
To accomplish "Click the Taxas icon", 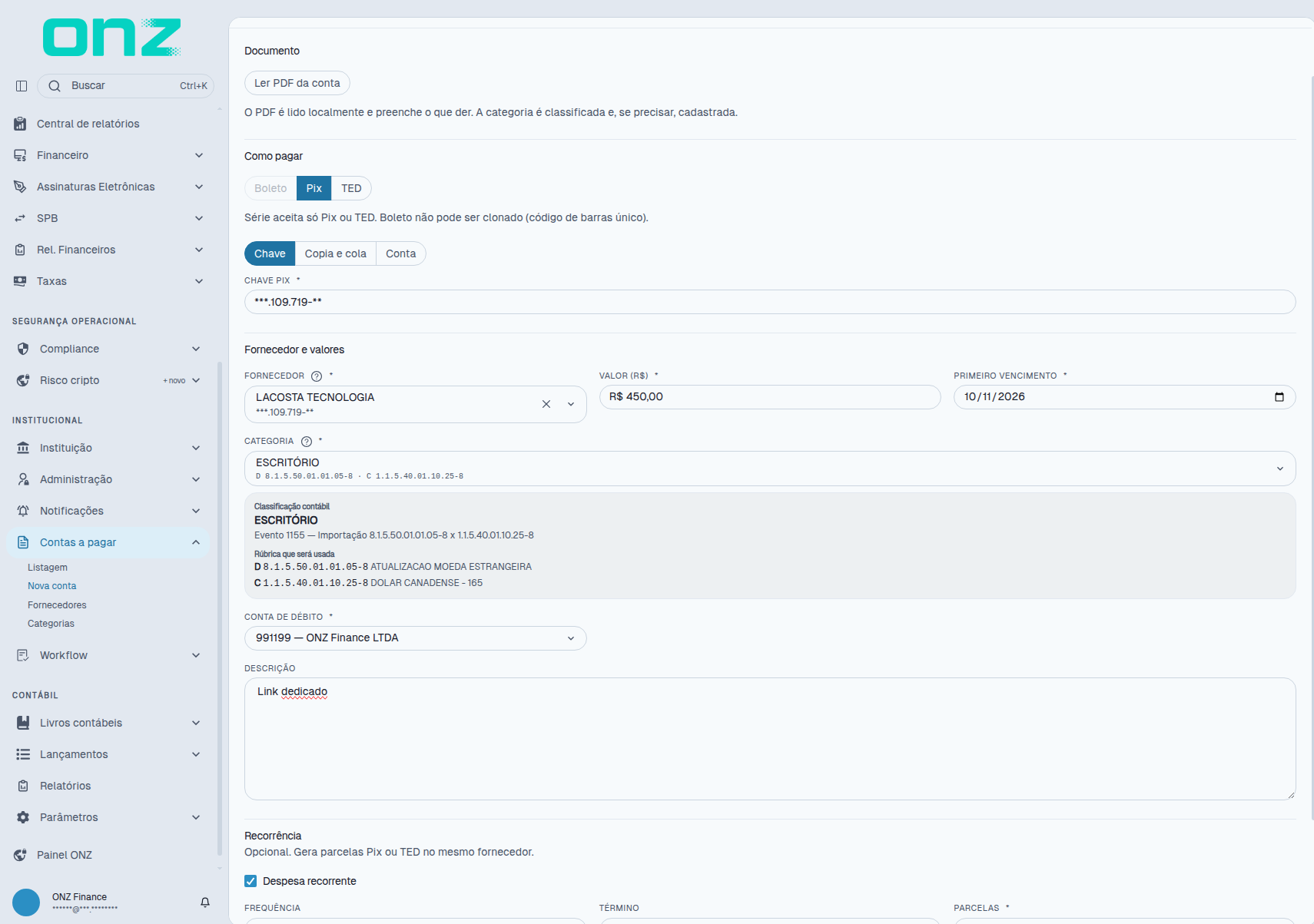I will [x=20, y=281].
